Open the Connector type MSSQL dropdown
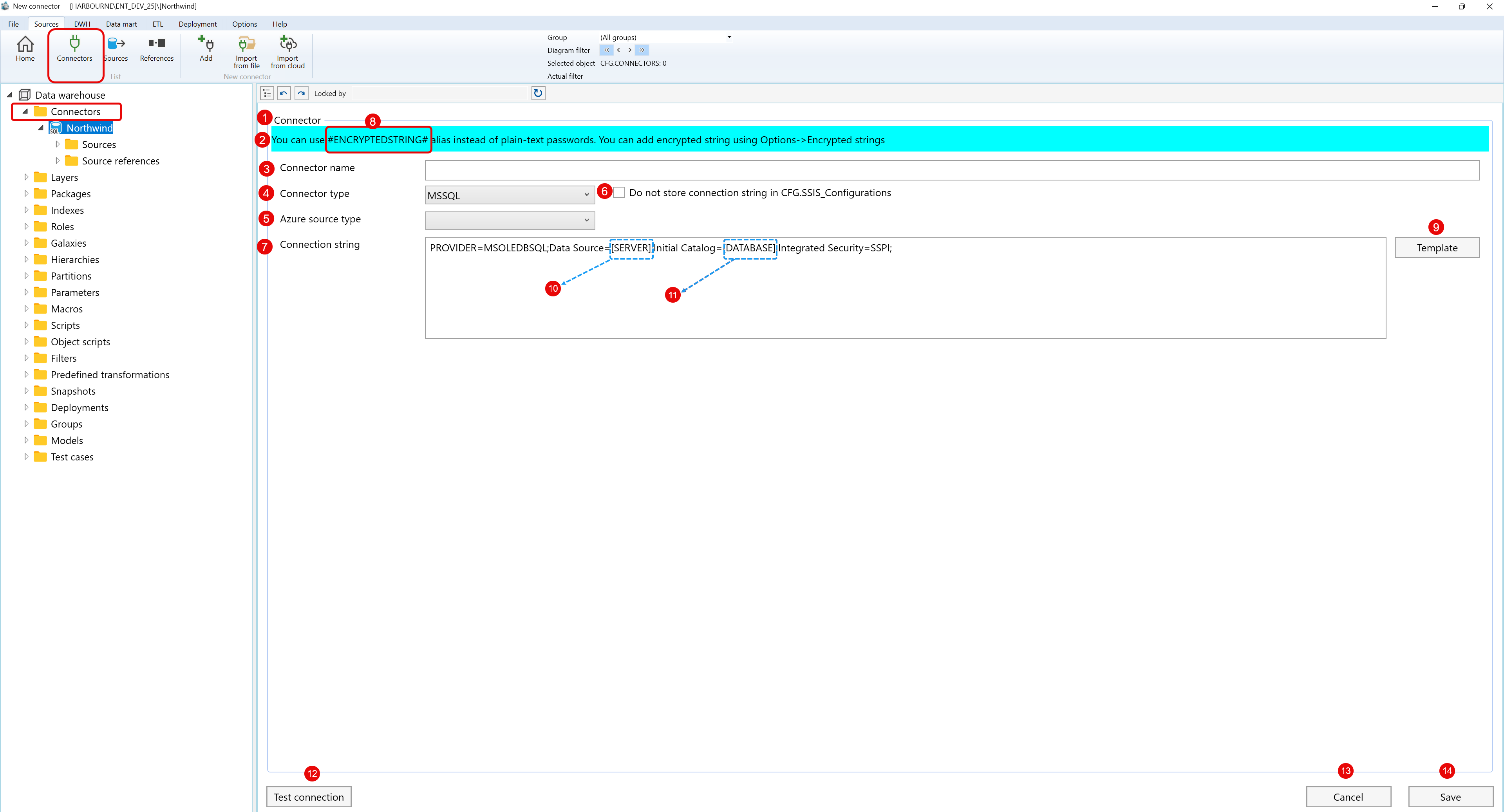Viewport: 1504px width, 812px height. point(510,195)
